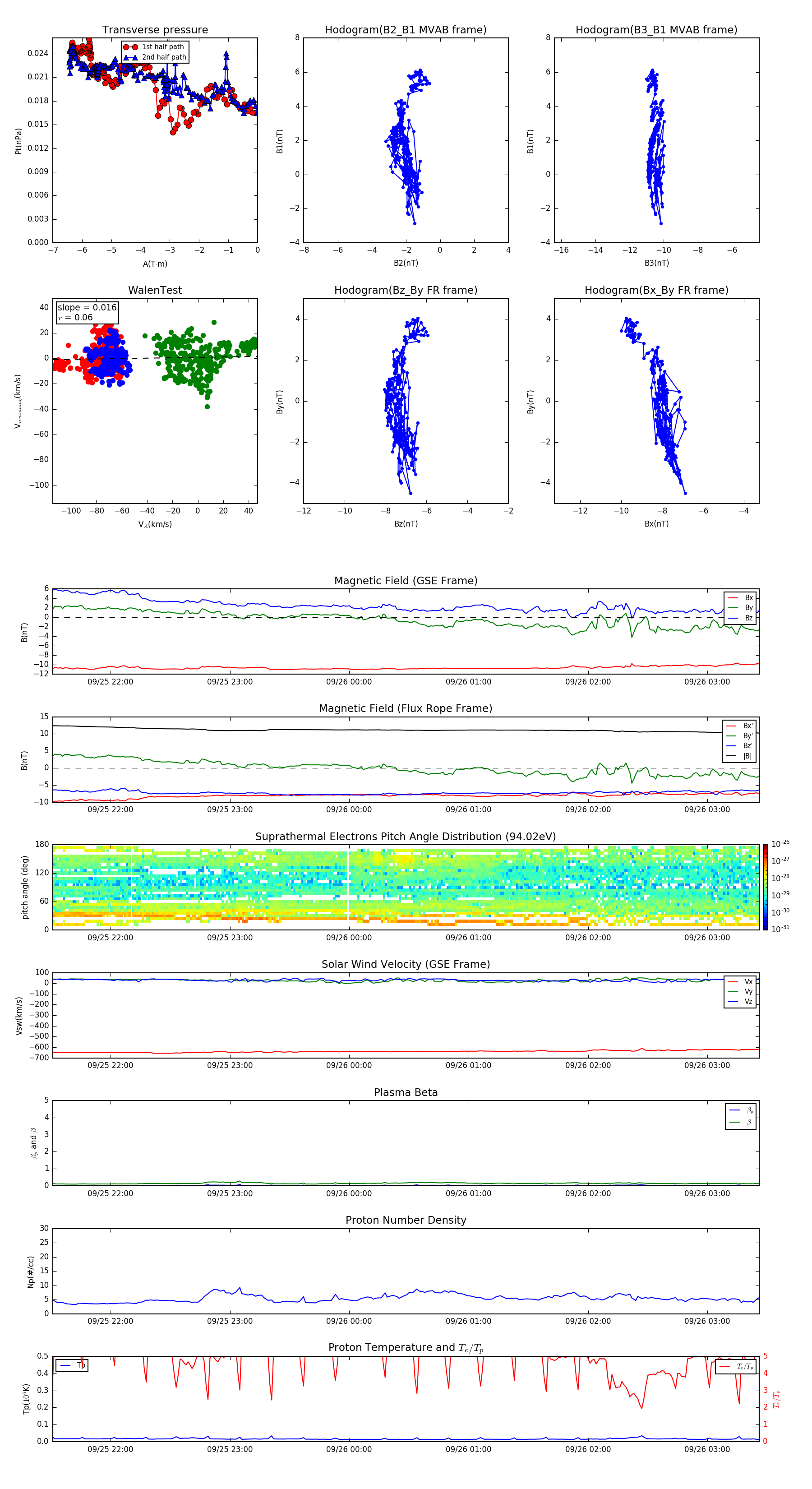Select 'Vz' in the solar wind legend
This screenshot has width=812, height=1489.
741,1002
